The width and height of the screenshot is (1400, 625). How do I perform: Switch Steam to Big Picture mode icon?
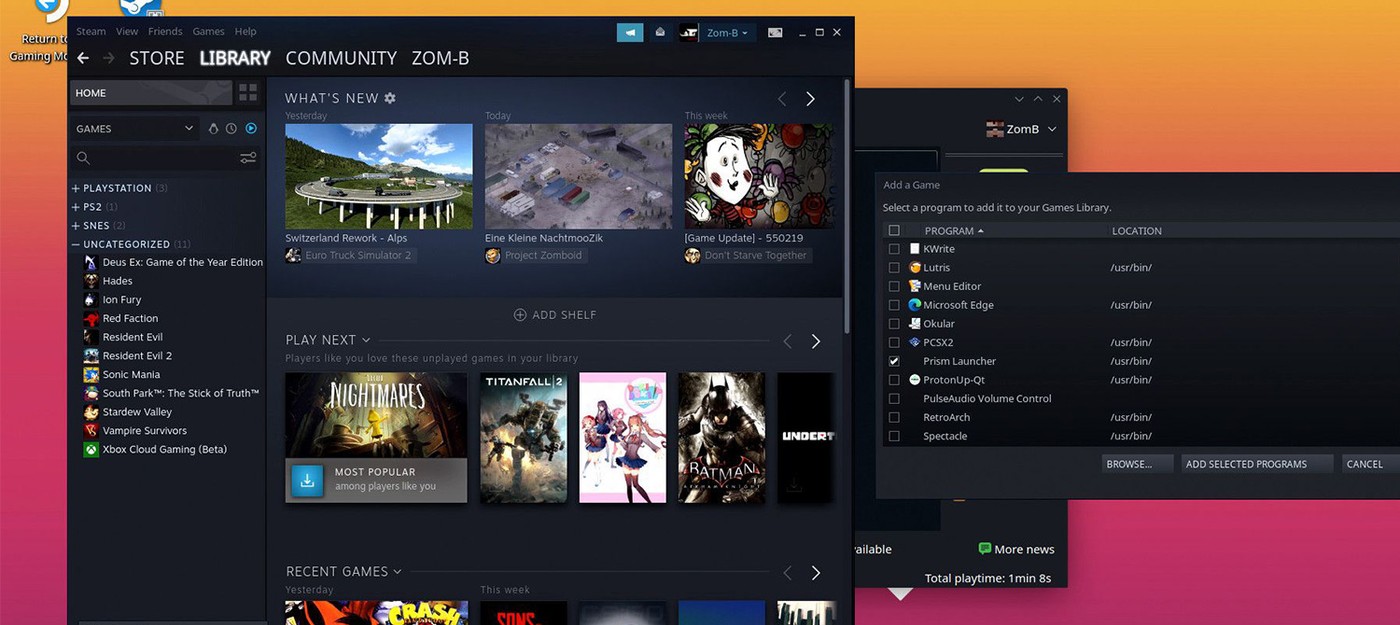click(x=775, y=32)
